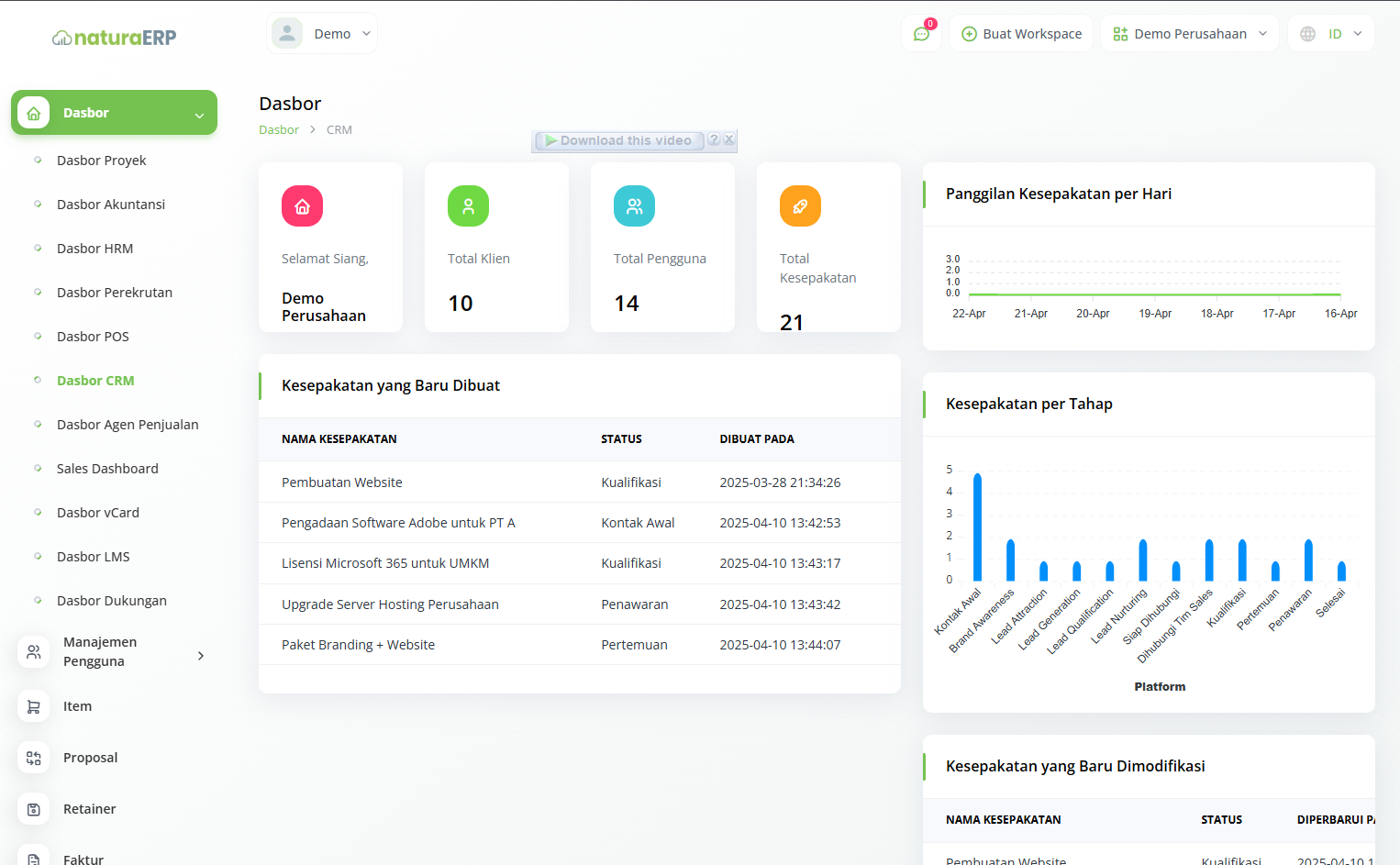Viewport: 1400px width, 865px height.
Task: Close the Download this video bar
Action: tap(728, 140)
